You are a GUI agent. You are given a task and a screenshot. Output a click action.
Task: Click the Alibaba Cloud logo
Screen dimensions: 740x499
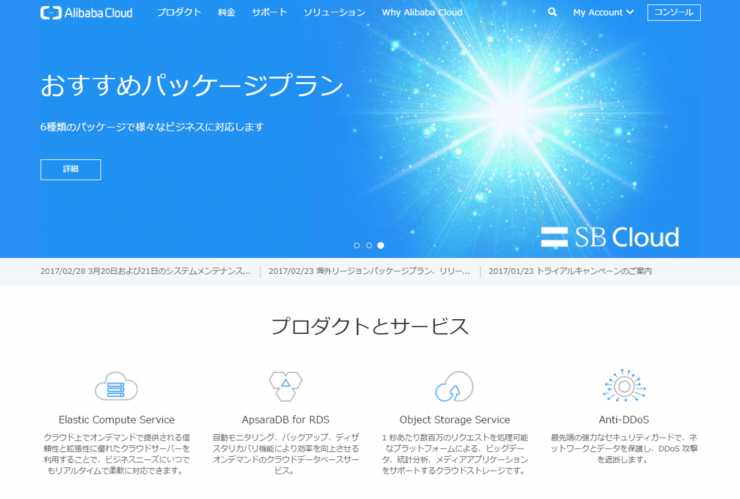[x=86, y=13]
